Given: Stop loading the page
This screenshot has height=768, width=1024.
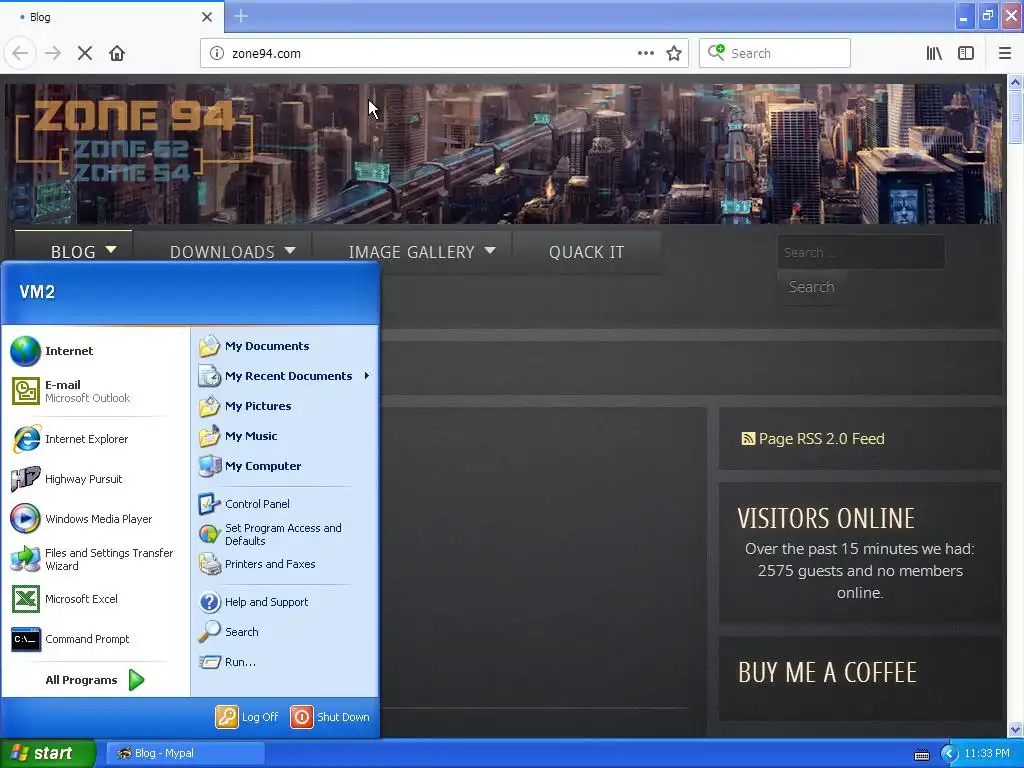Looking at the screenshot, I should click(x=85, y=54).
